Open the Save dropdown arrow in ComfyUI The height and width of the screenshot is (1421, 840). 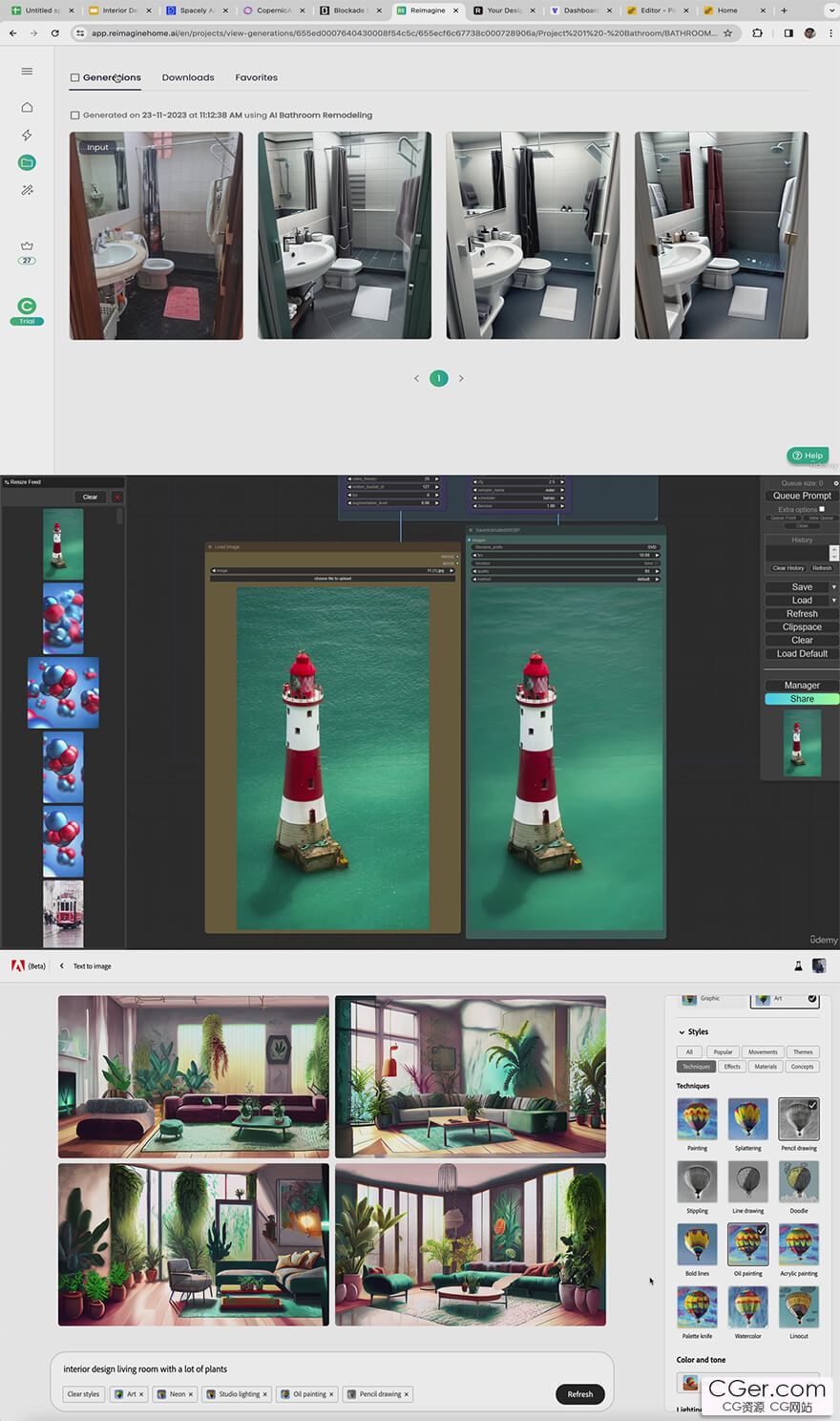[834, 587]
